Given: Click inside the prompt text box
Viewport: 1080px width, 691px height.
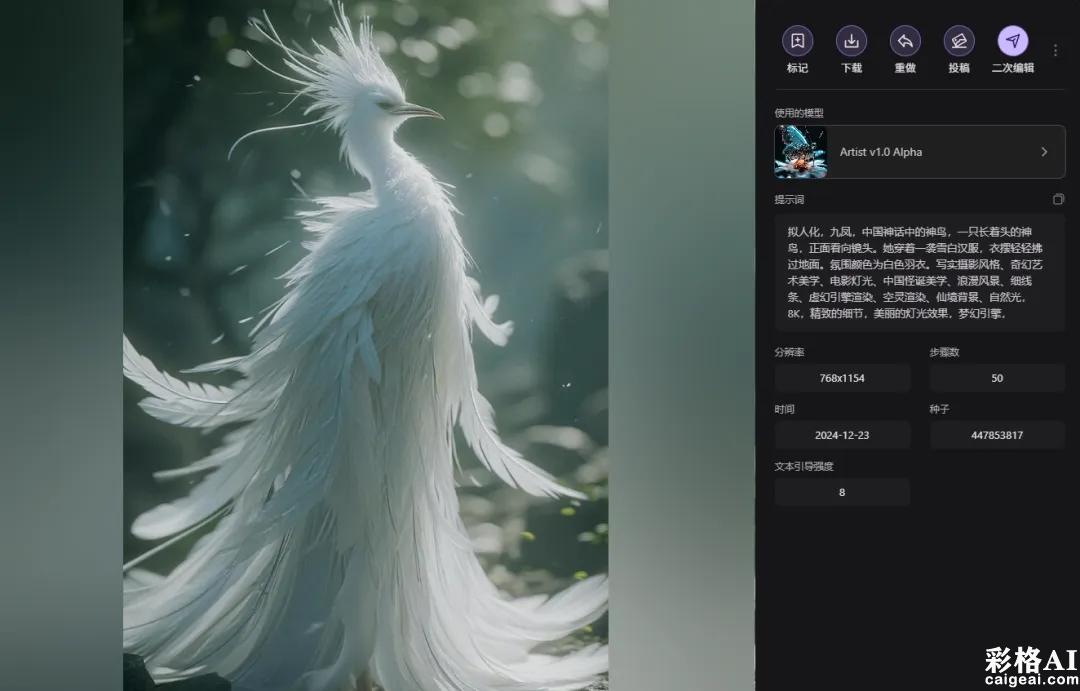Looking at the screenshot, I should (919, 272).
